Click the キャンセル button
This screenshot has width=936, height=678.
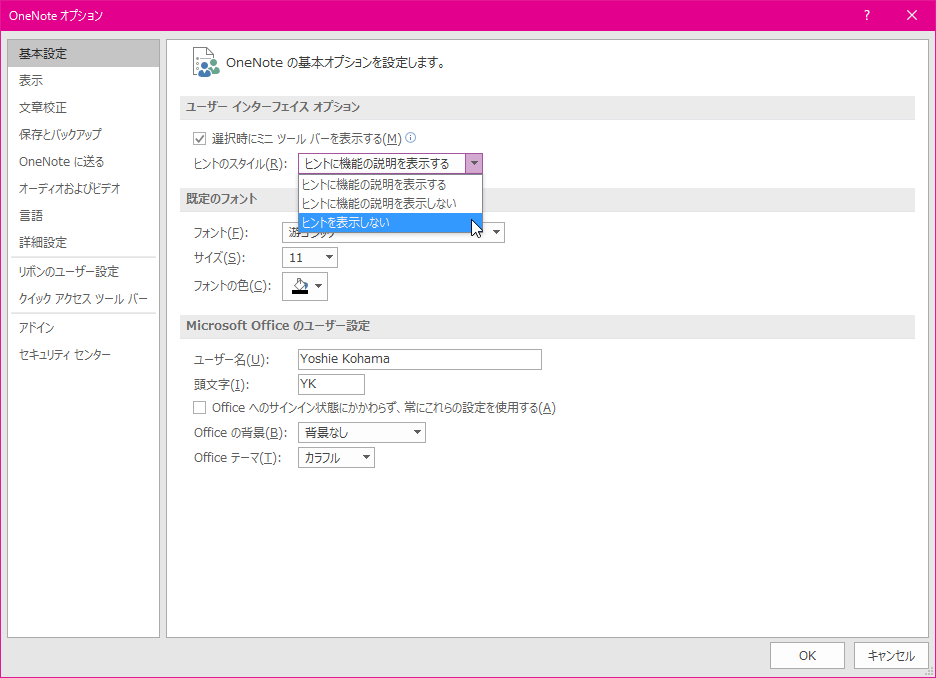pos(891,656)
